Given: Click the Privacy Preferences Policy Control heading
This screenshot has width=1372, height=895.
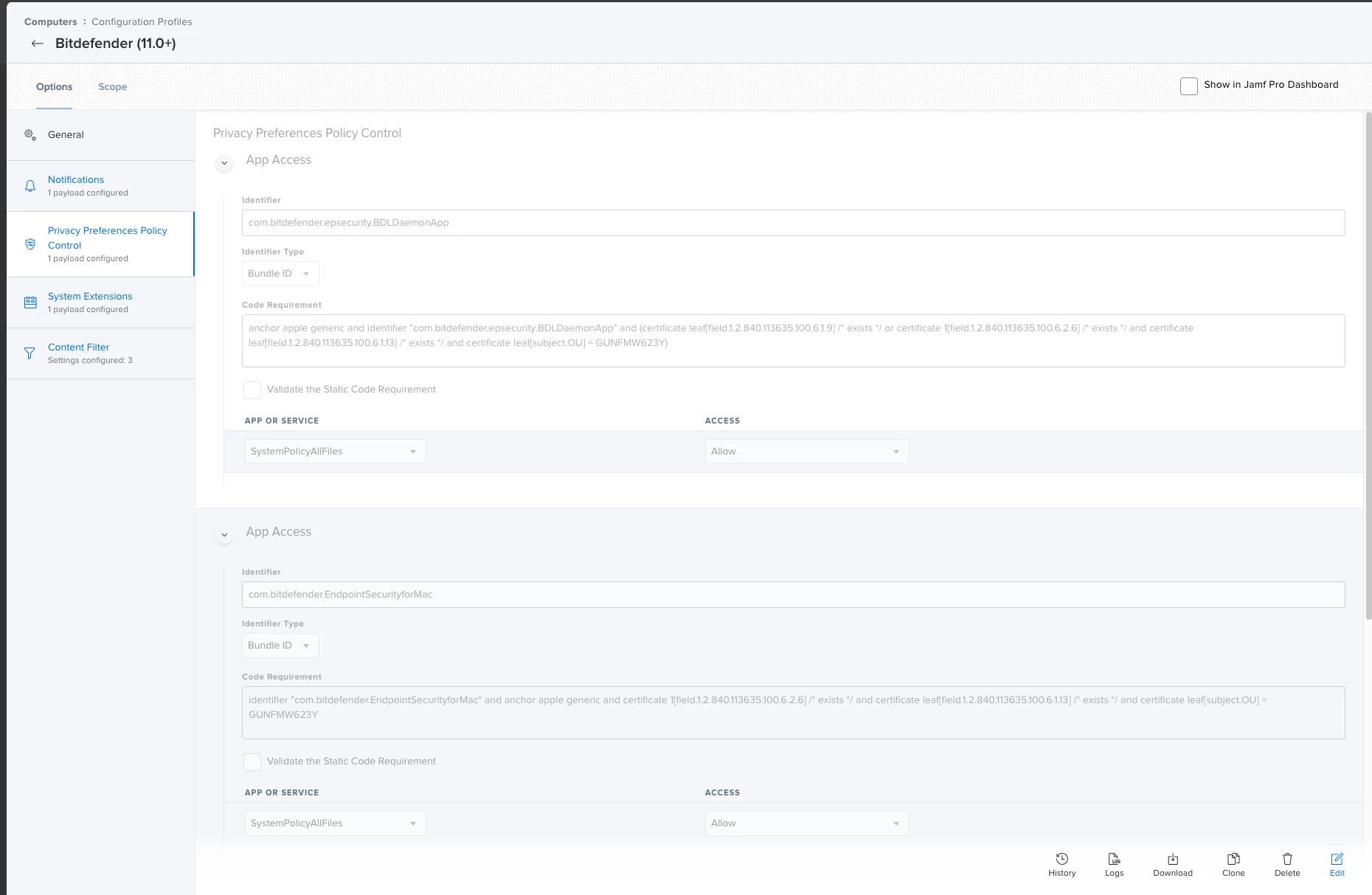Looking at the screenshot, I should (x=307, y=134).
